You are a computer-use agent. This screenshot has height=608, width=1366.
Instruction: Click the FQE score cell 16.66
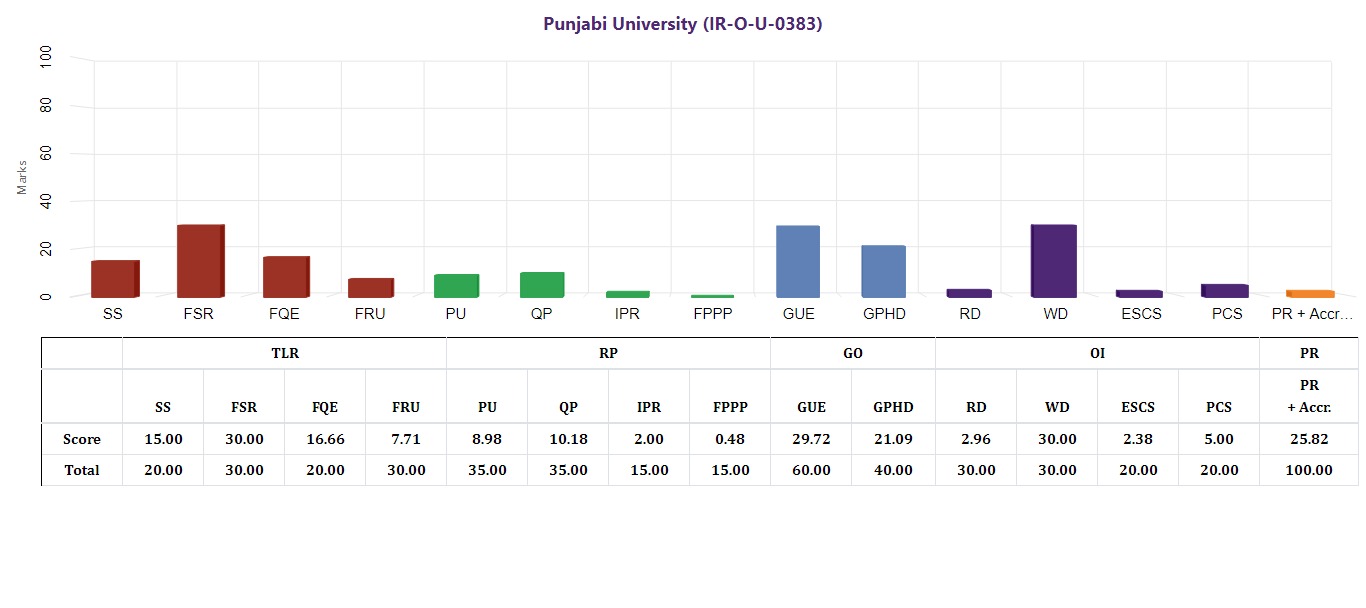[325, 439]
